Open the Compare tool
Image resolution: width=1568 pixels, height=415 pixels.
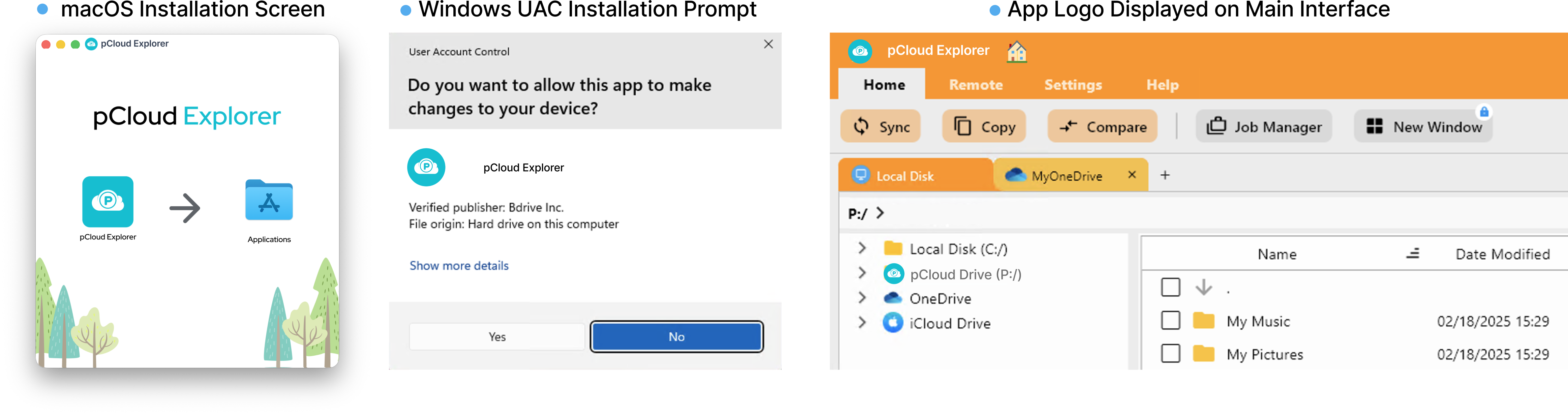pos(1102,126)
